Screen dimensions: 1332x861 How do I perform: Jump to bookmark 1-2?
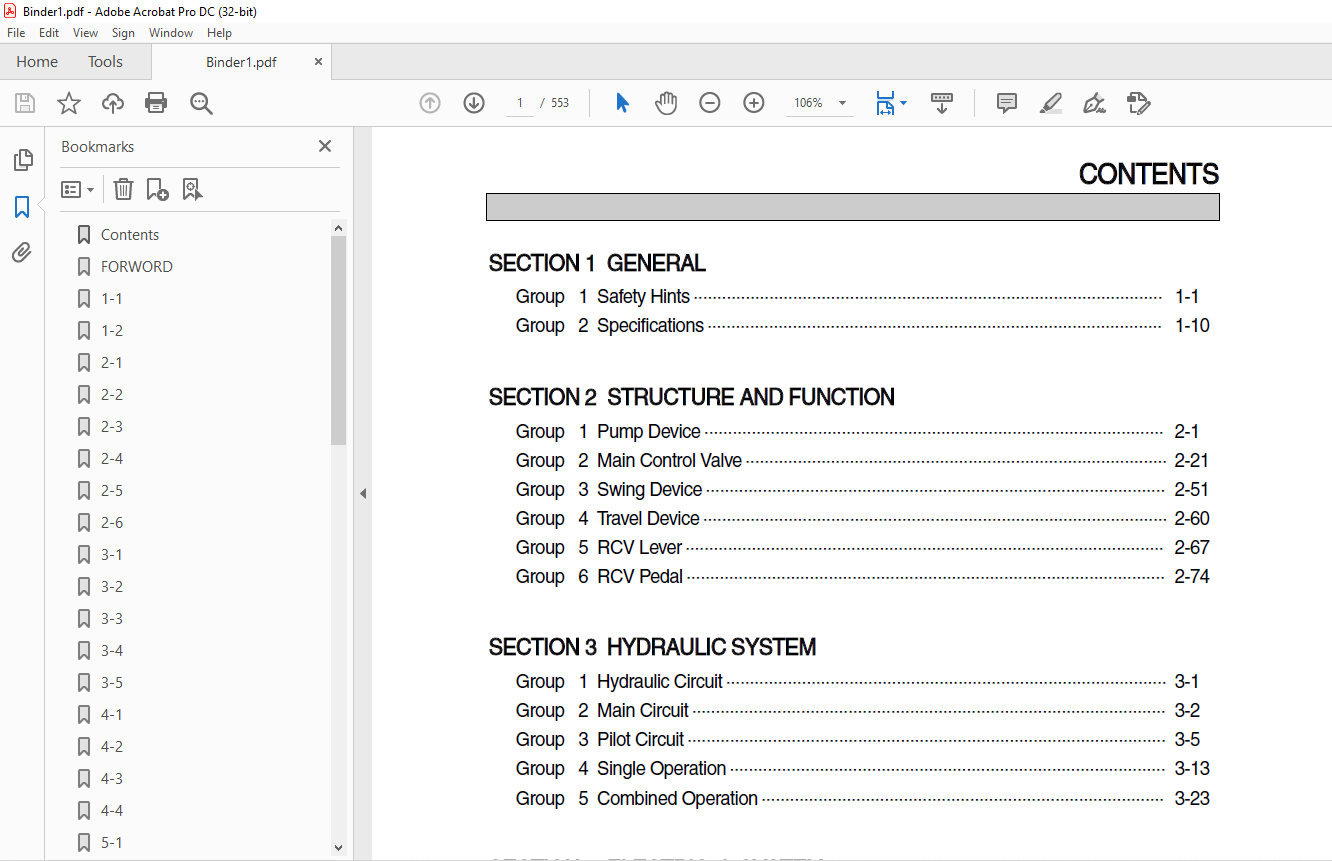coord(112,331)
